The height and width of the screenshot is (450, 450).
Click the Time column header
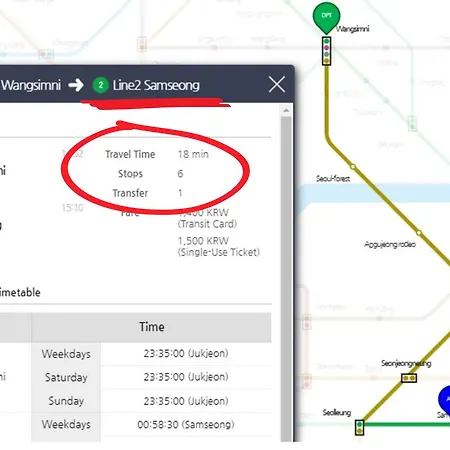[x=152, y=327]
